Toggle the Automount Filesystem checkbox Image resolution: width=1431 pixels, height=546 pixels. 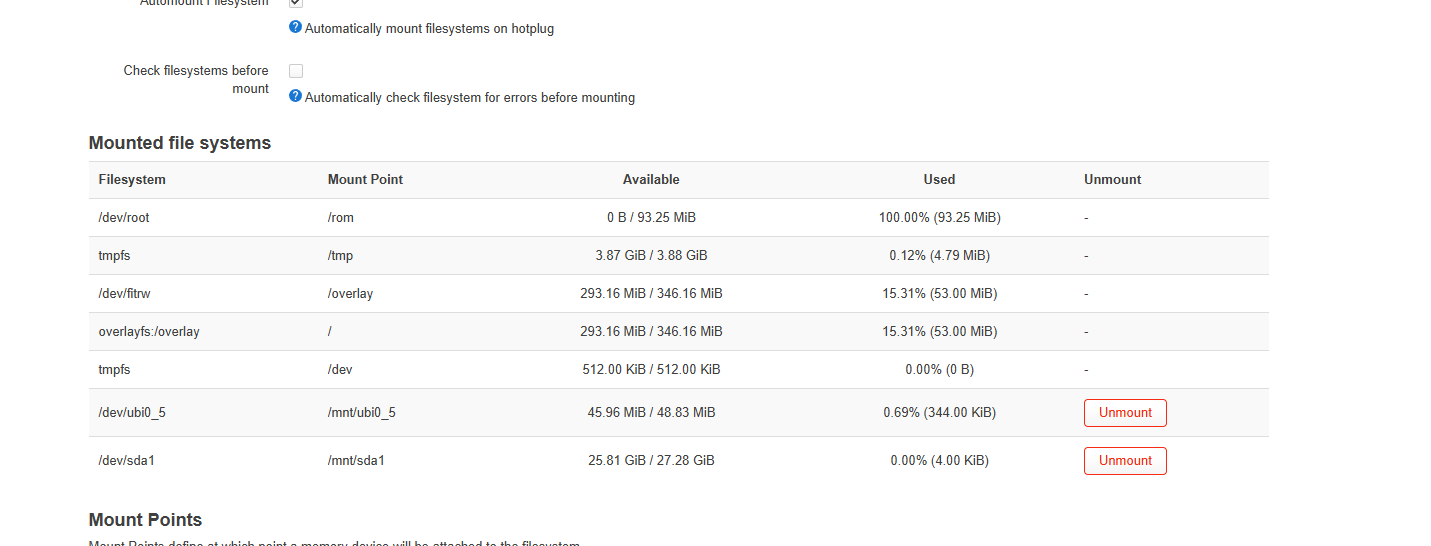tap(296, 3)
